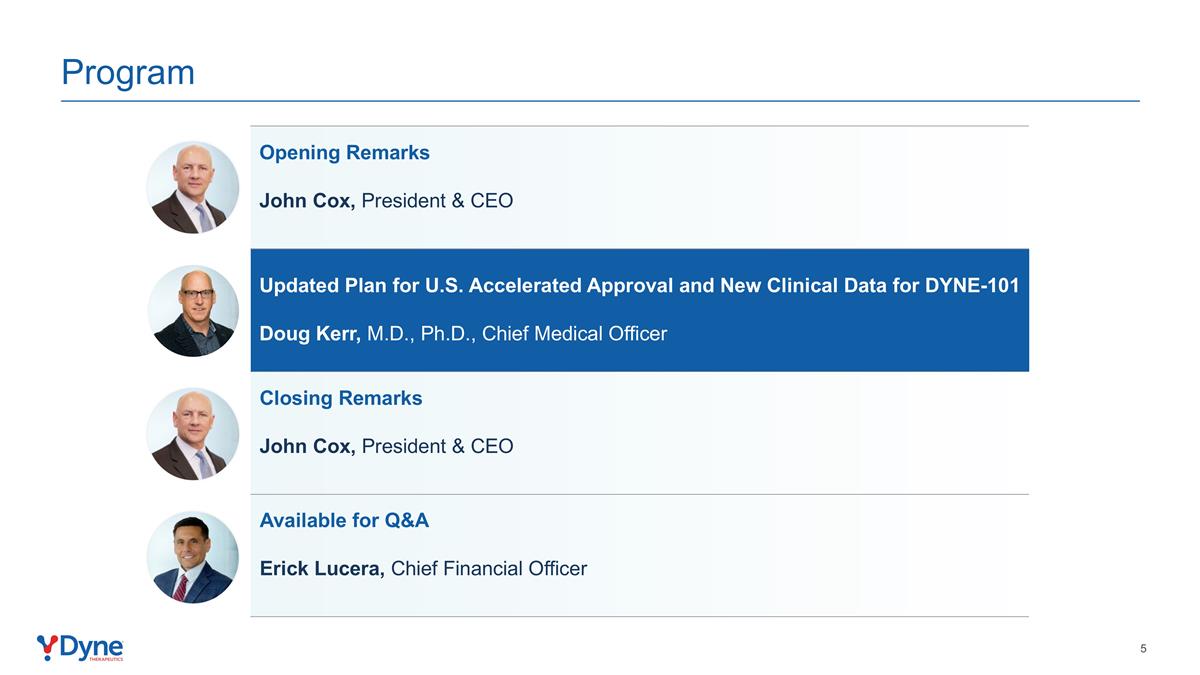Viewport: 1200px width, 675px height.
Task: Select the "Updated Plan for U.S. Accelerated Approval" heading
Action: click(639, 286)
